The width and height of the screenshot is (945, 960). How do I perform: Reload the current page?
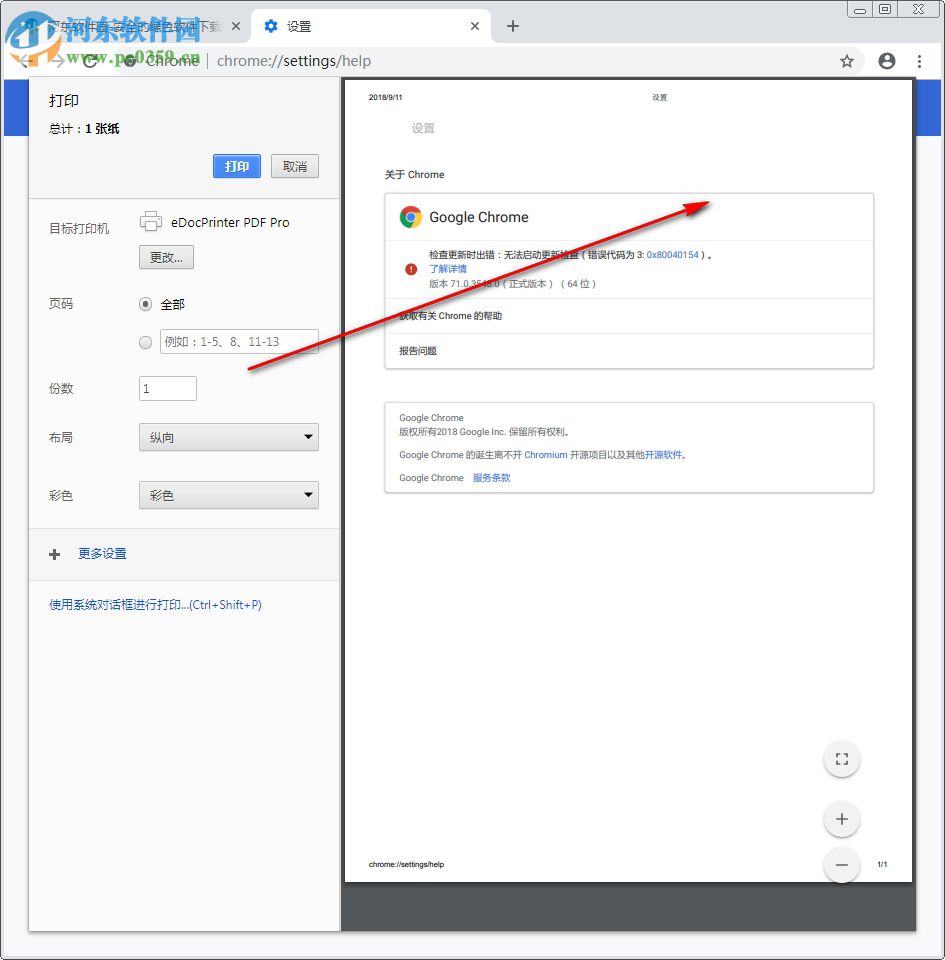(x=89, y=60)
